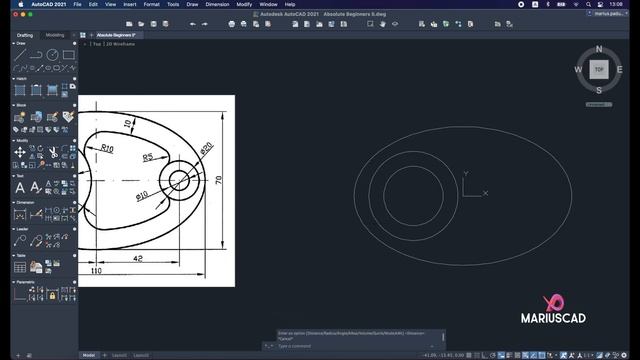Collapse the Table panel section
This screenshot has width=640, height=360.
point(13,256)
